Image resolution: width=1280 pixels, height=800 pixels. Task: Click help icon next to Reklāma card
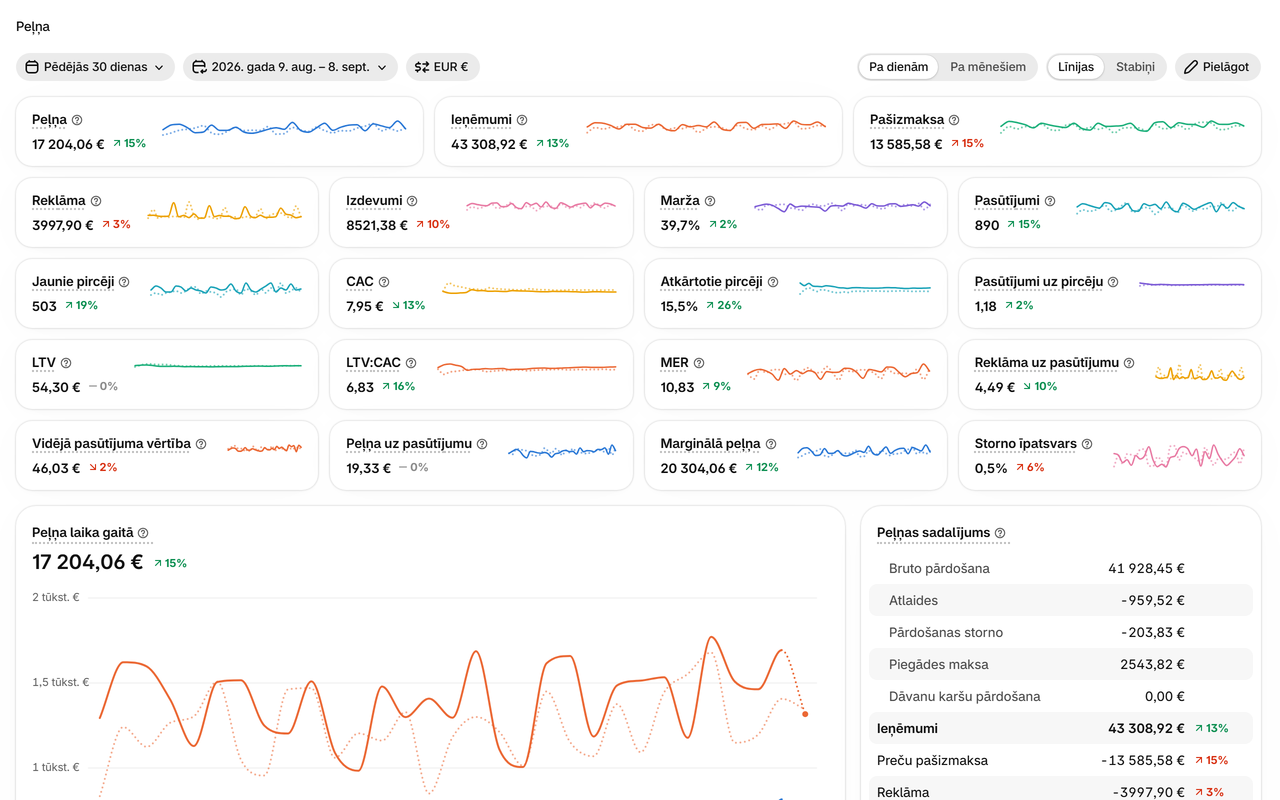pos(96,201)
